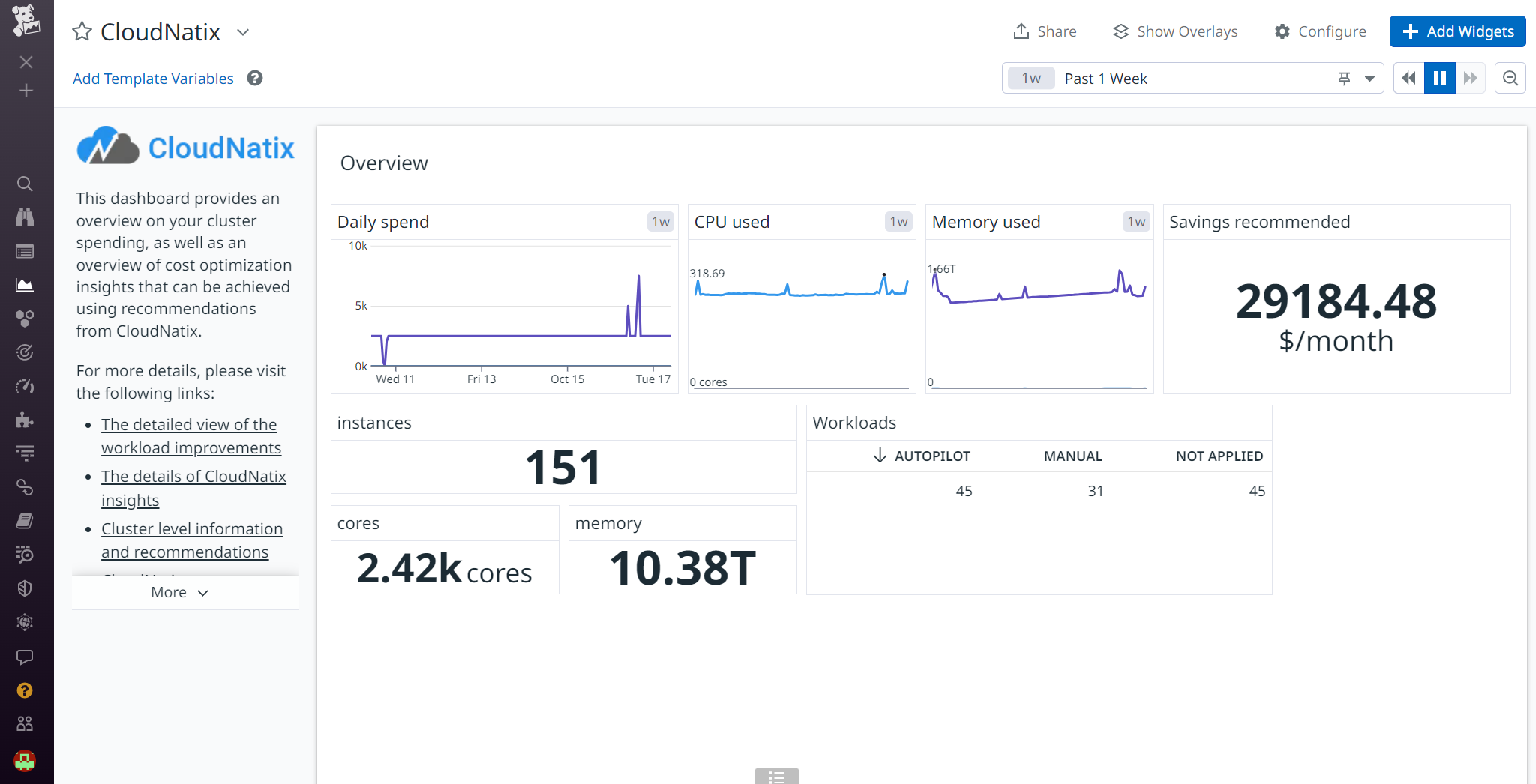Select the Dashboards icon in the sidebar
Screen dimensions: 1536x784
pyautogui.click(x=25, y=285)
